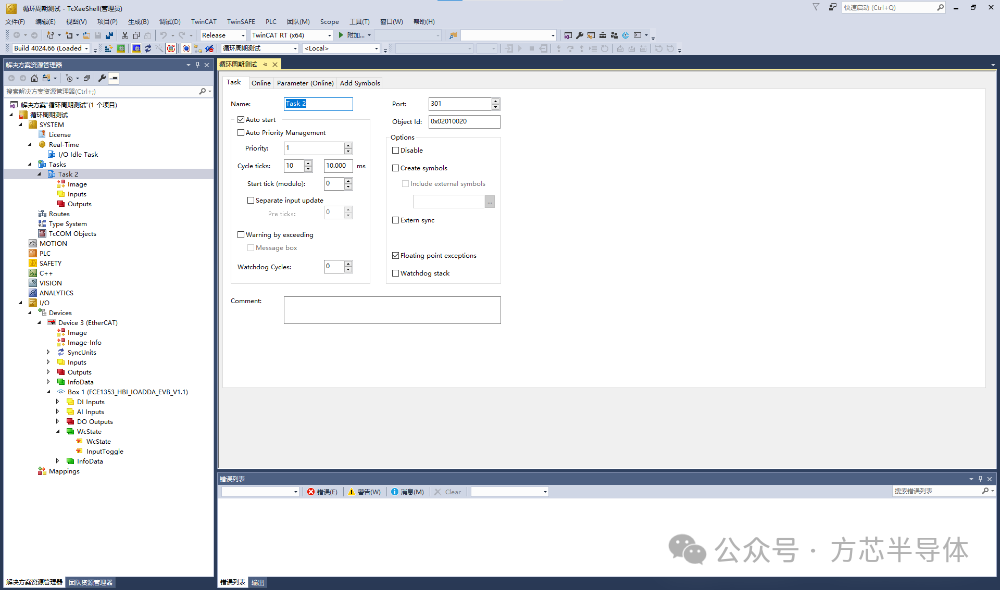The width and height of the screenshot is (1000, 590).
Task: Click the messages filter button in error list
Action: 408,492
